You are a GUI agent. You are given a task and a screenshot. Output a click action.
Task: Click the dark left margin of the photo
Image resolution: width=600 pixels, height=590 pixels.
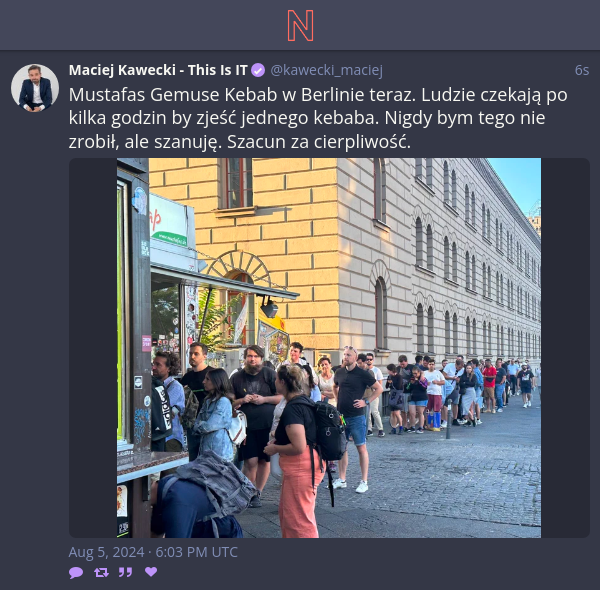[93, 348]
